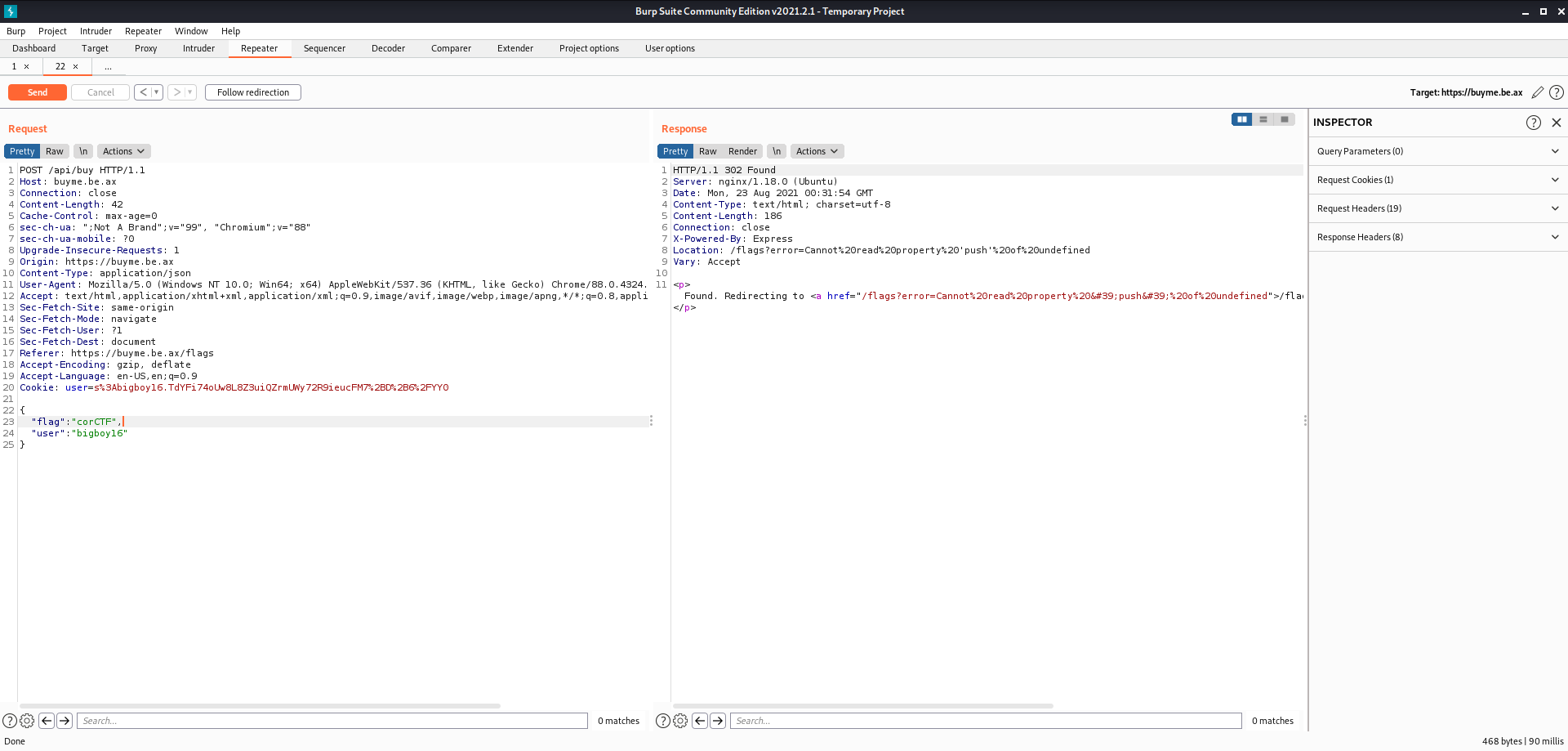Open the Intruder menu
Viewport: 1568px width, 751px height.
(96, 31)
